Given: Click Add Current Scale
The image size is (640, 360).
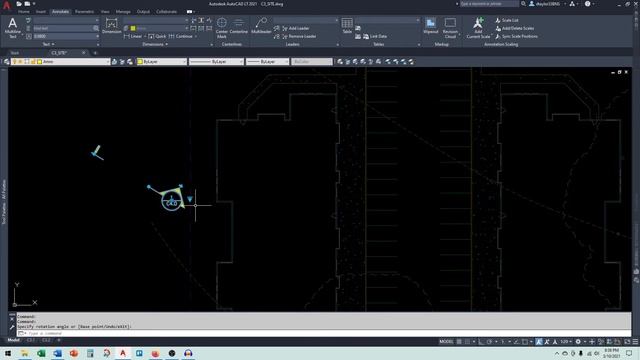Looking at the screenshot, I should (478, 28).
